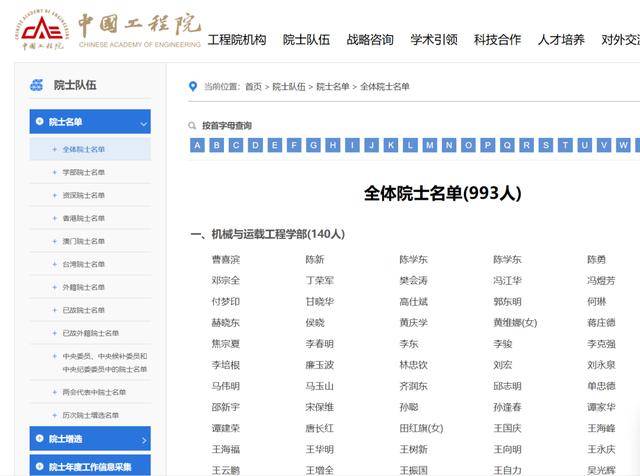Click the Chinese Academy of Engineering logo
Image resolution: width=640 pixels, height=476 pixels.
coord(107,30)
